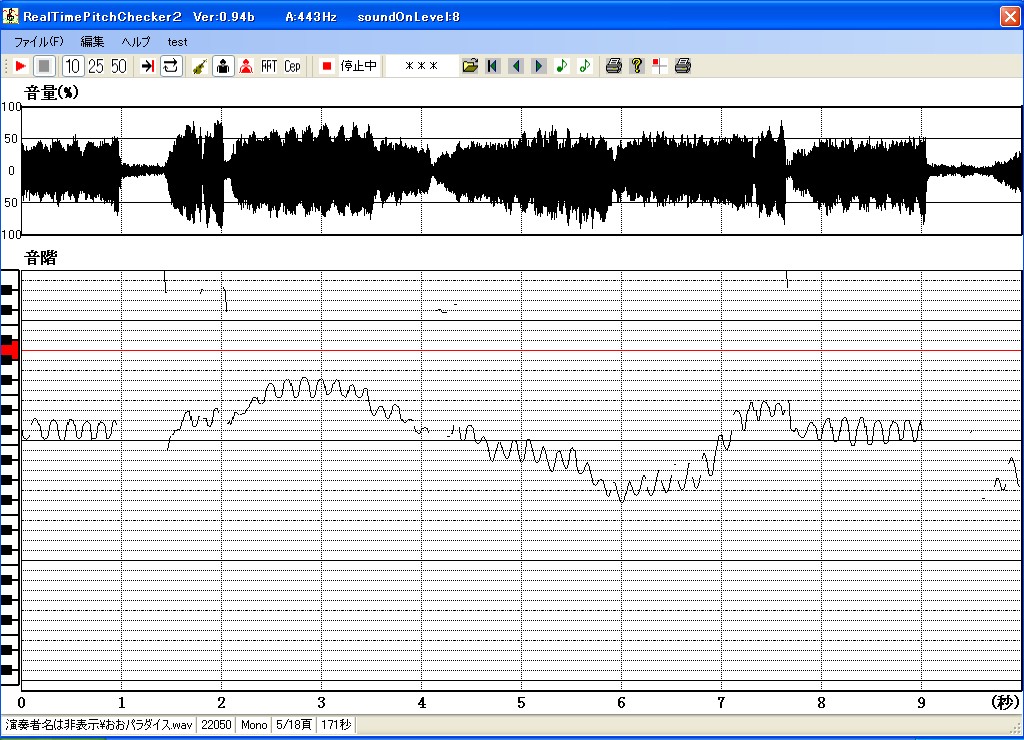Click the 9 second mark on time axis
The image size is (1024, 740).
(x=921, y=703)
